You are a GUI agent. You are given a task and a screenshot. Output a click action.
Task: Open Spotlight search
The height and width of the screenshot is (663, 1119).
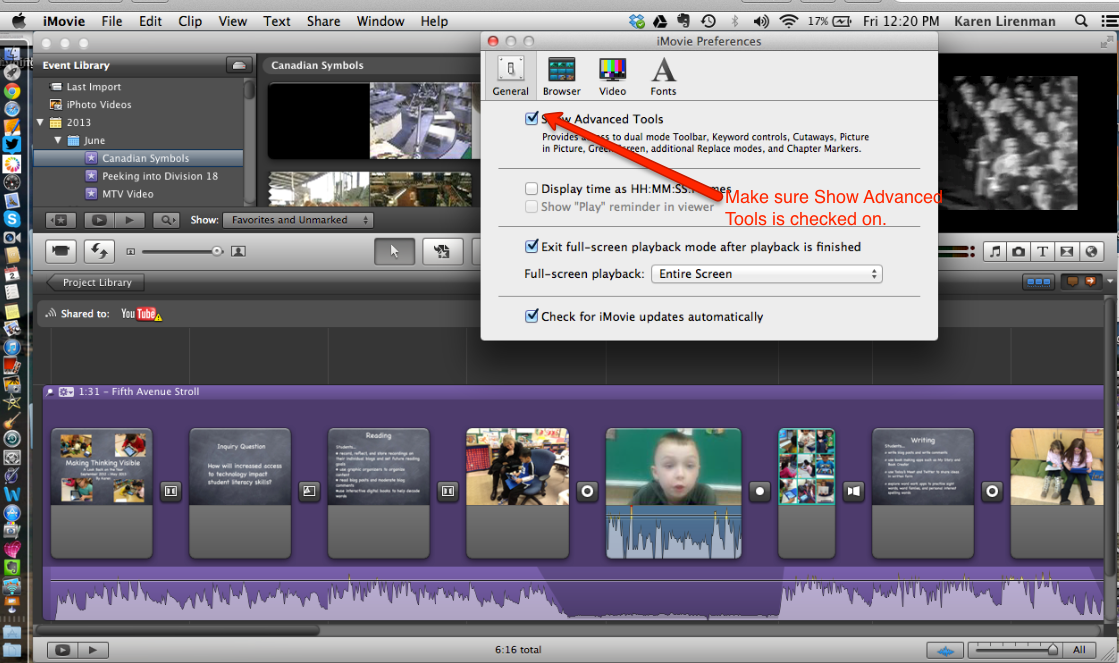(x=1081, y=21)
